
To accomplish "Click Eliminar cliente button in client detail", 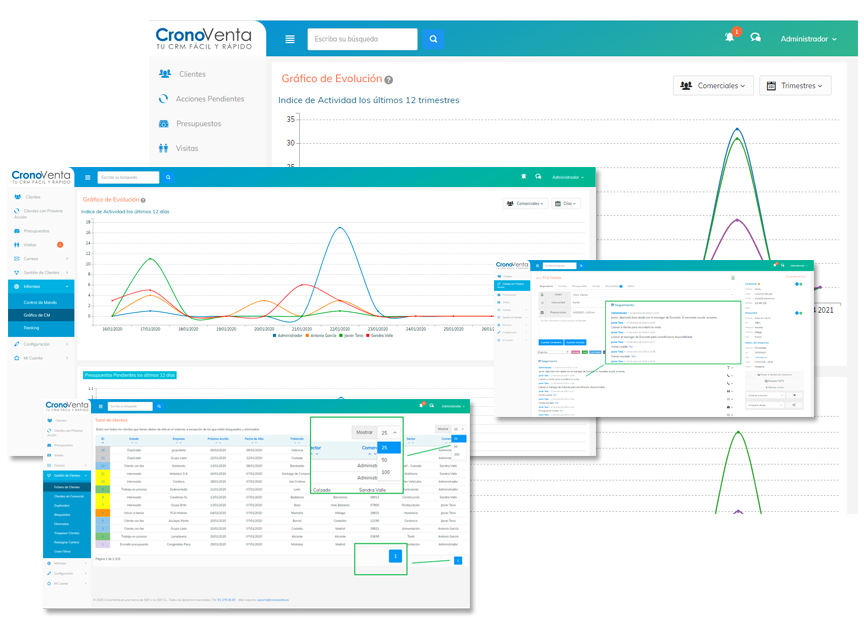I will click(x=774, y=387).
